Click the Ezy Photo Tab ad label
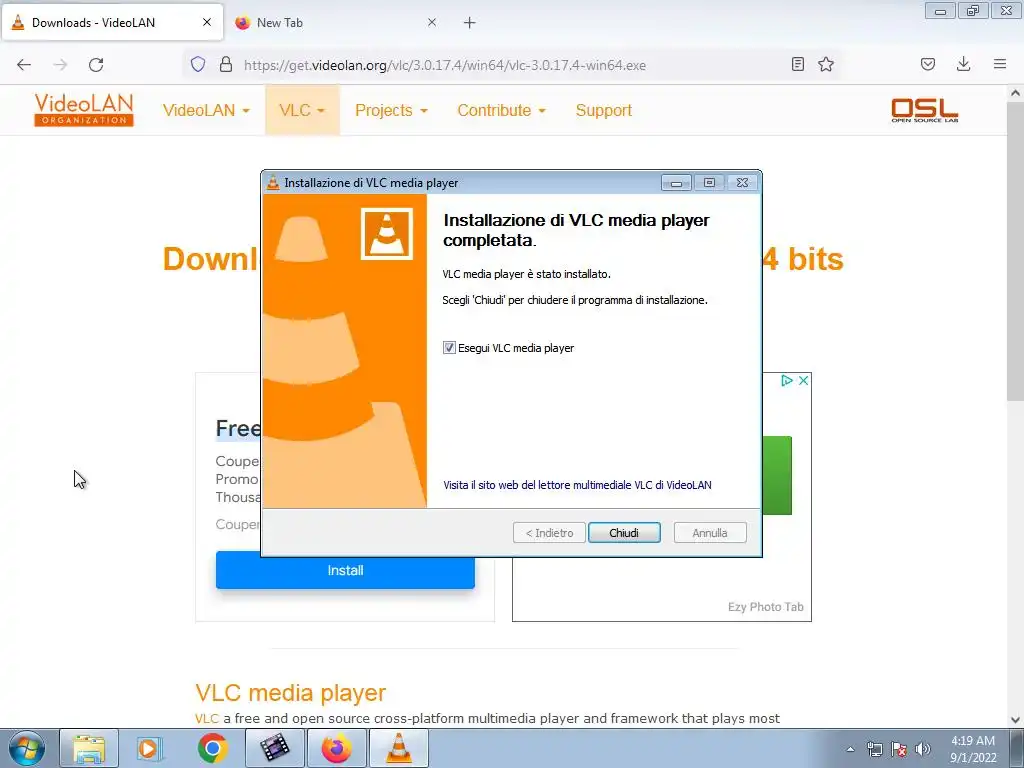This screenshot has height=768, width=1024. [765, 607]
